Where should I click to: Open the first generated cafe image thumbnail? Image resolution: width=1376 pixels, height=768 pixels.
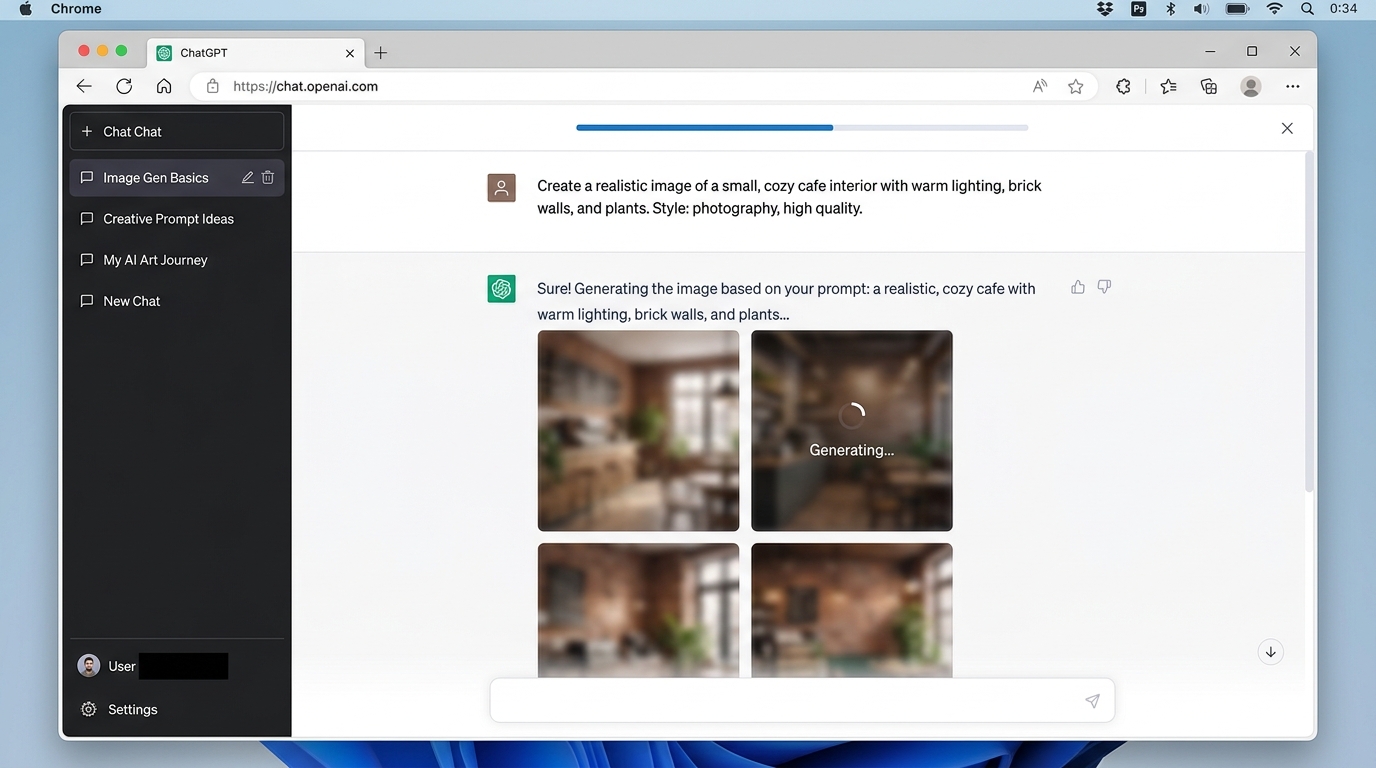coord(638,431)
